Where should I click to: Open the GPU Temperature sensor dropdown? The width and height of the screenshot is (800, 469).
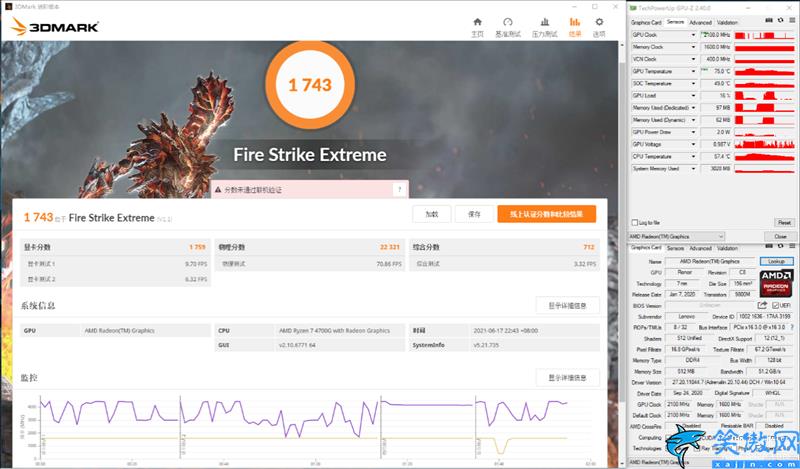coord(693,71)
